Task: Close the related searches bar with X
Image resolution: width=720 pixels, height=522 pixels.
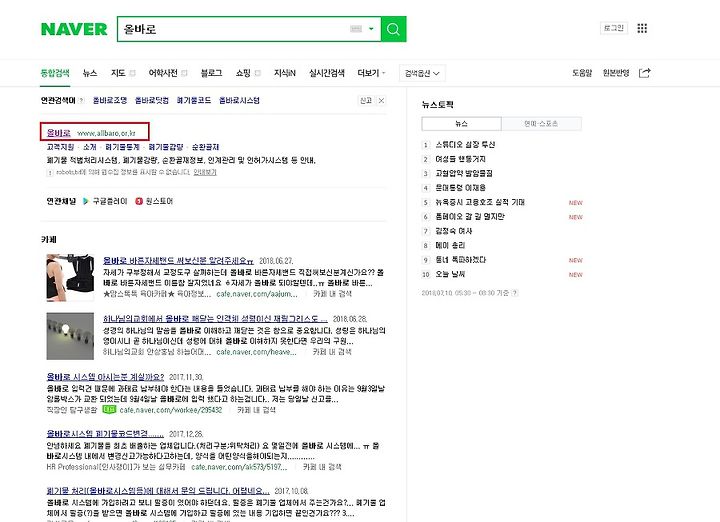Action: tap(381, 101)
